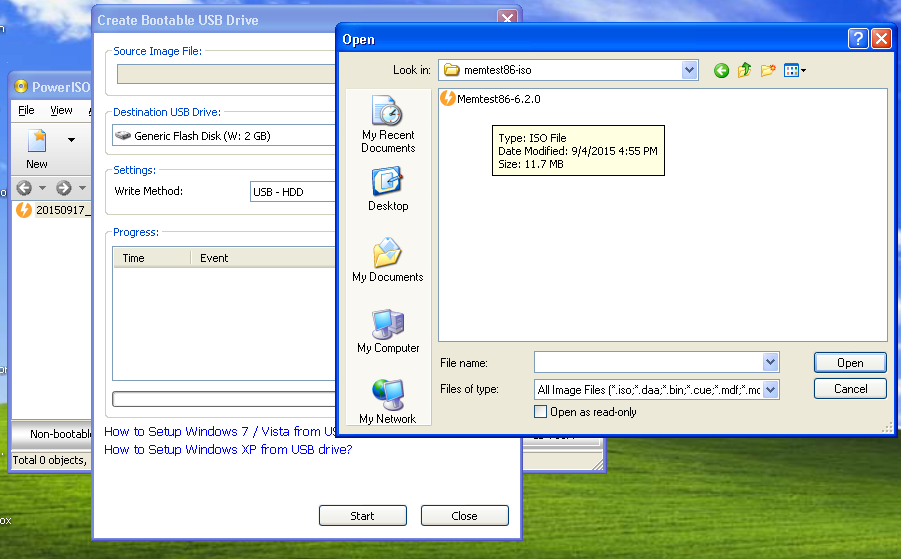Go back using green arrow in Open dialog
Screen dimensions: 901x559
coord(721,71)
